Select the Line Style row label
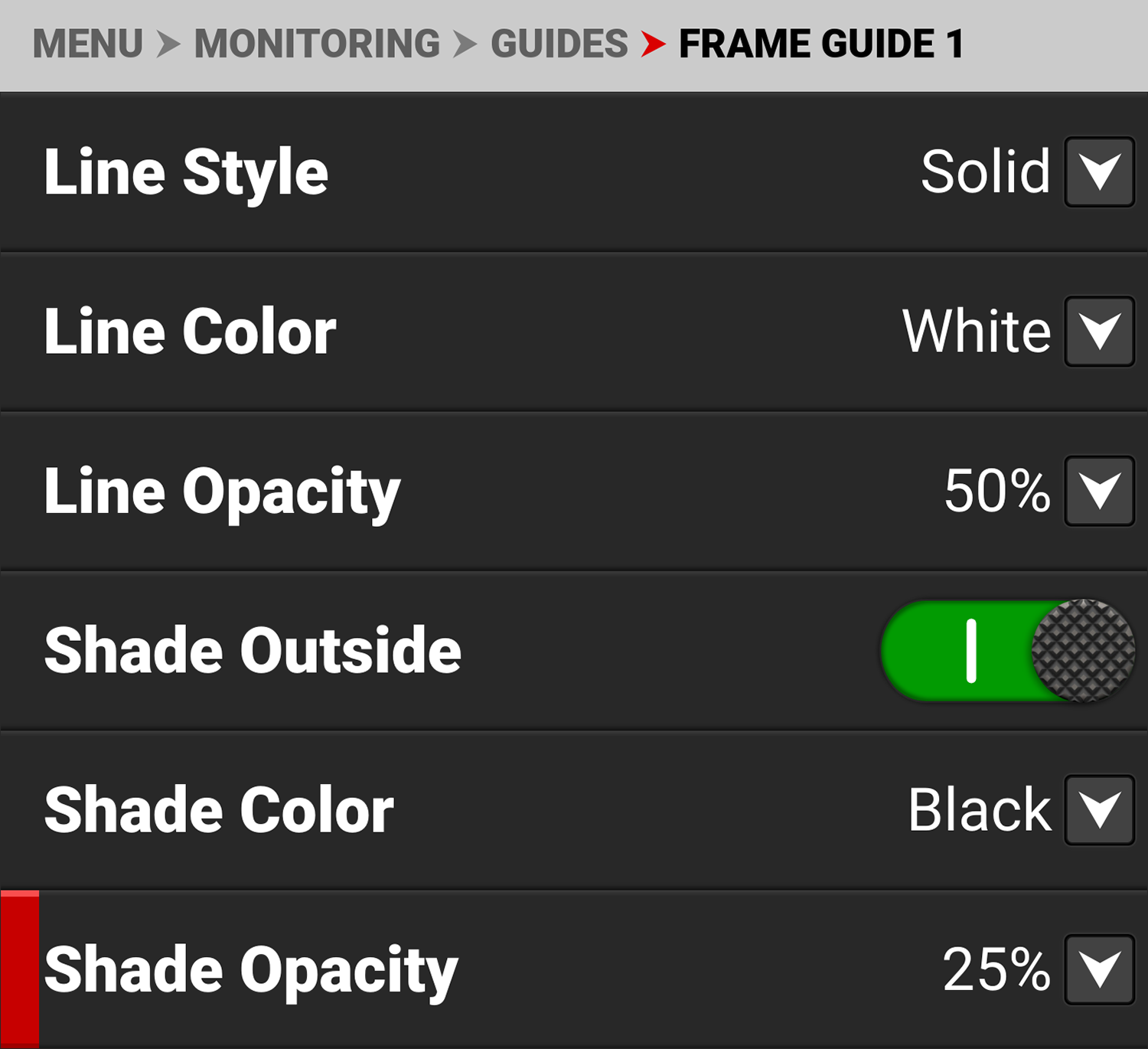The height and width of the screenshot is (1049, 1148). [x=186, y=172]
